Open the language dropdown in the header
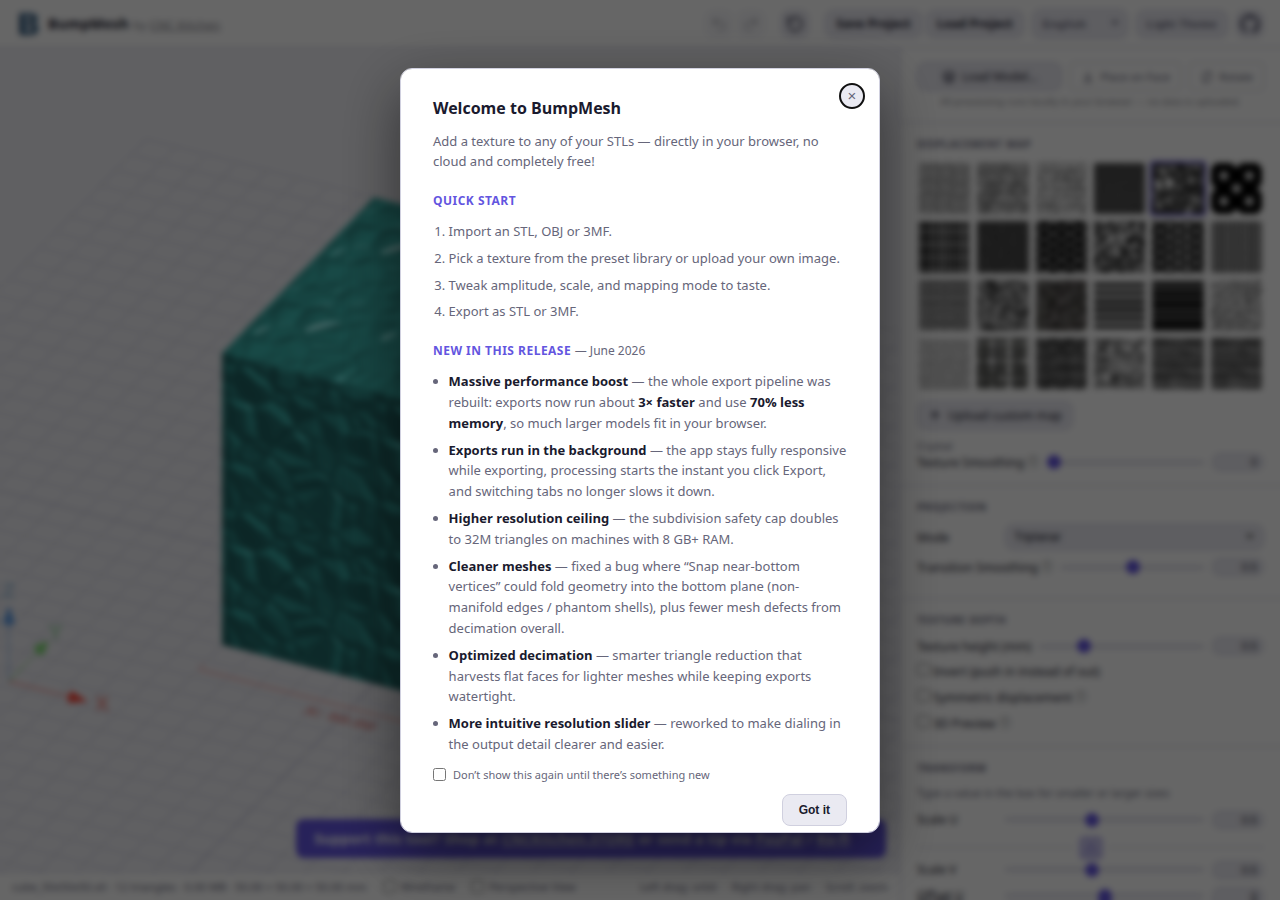Viewport: 1280px width, 900px height. point(1082,24)
